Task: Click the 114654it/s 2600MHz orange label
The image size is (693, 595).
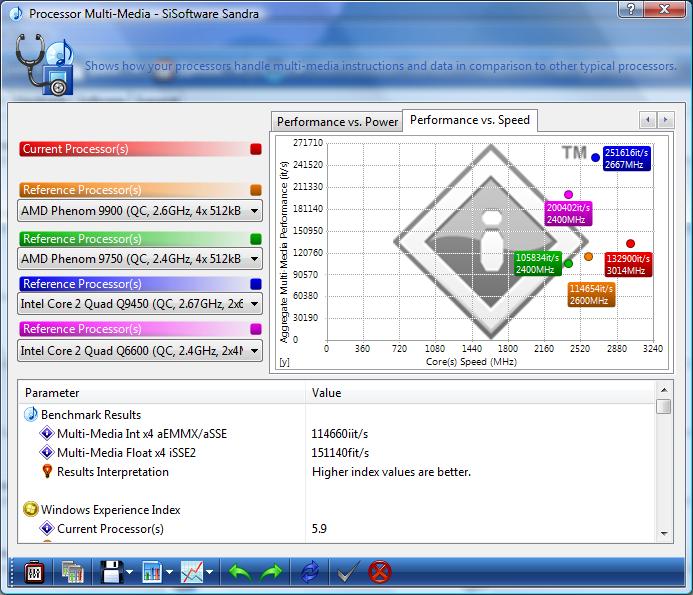Action: click(591, 294)
